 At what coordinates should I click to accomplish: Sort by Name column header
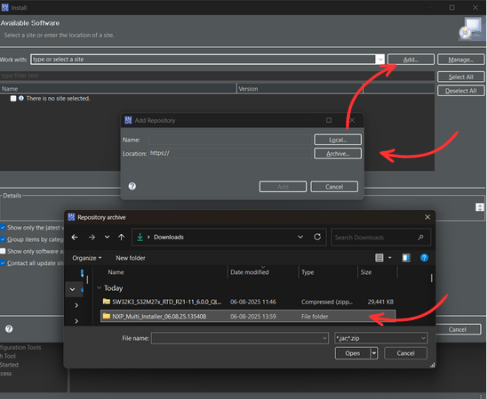(x=116, y=272)
